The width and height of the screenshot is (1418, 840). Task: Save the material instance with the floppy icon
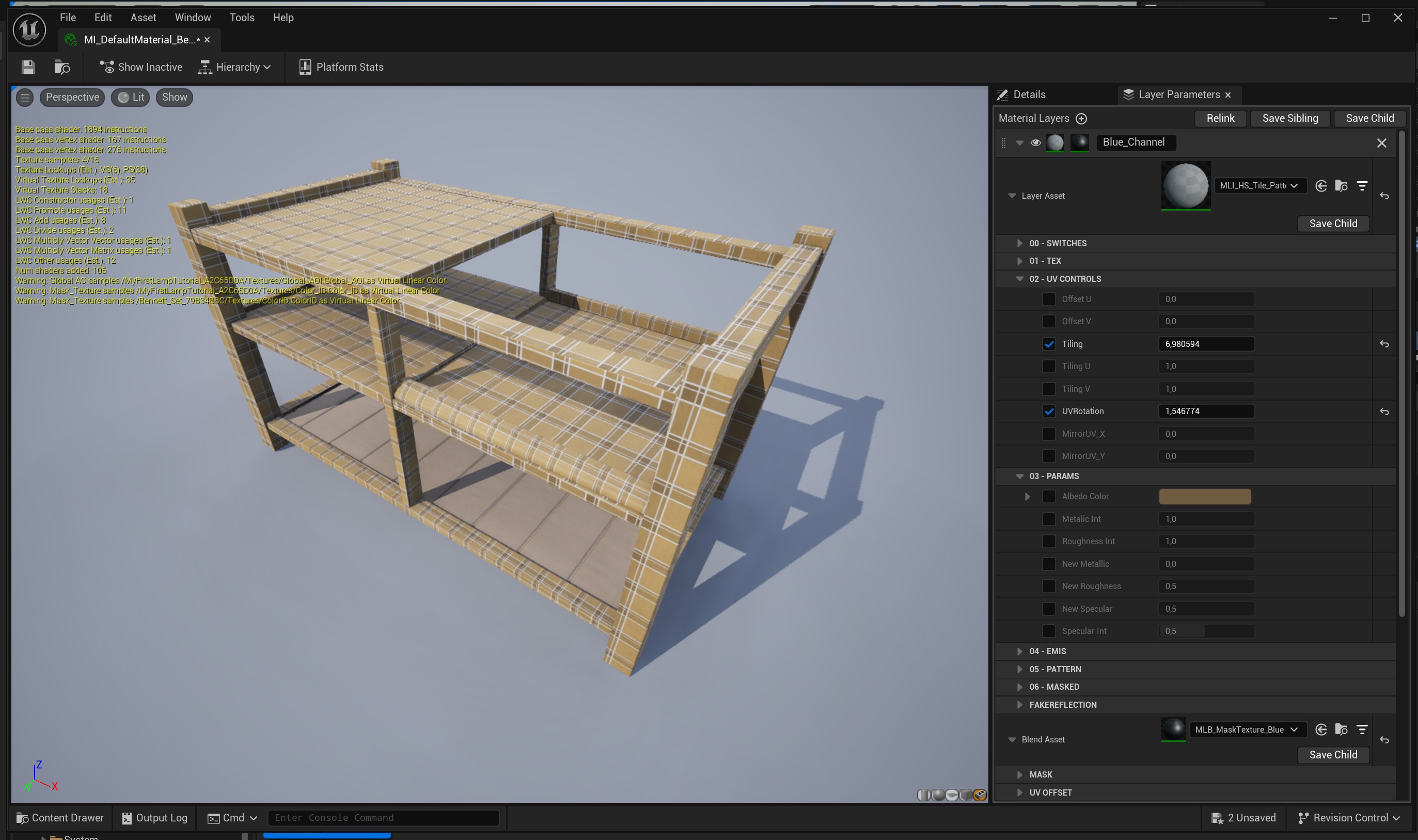28,67
